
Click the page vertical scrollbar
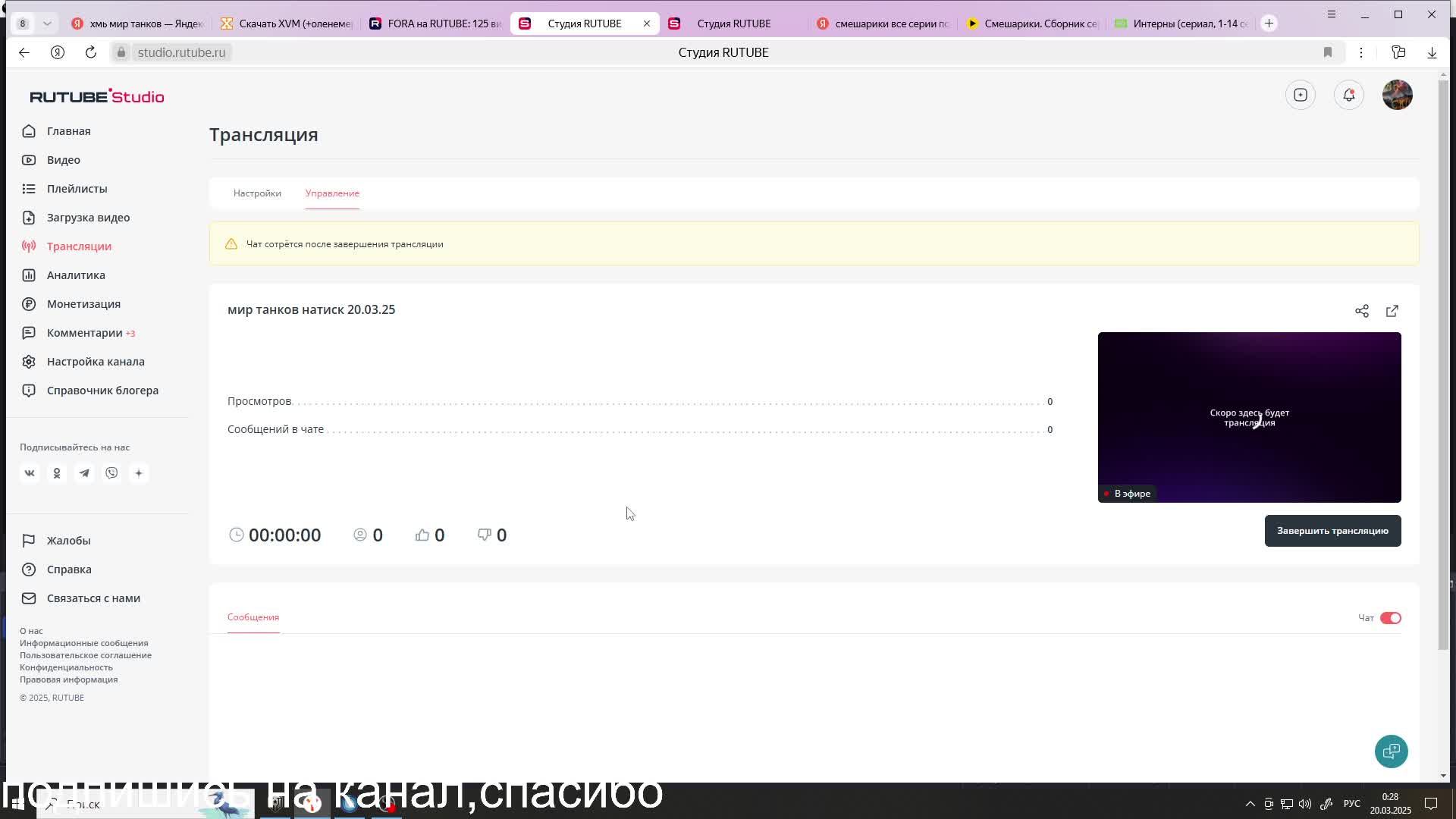point(1443,364)
